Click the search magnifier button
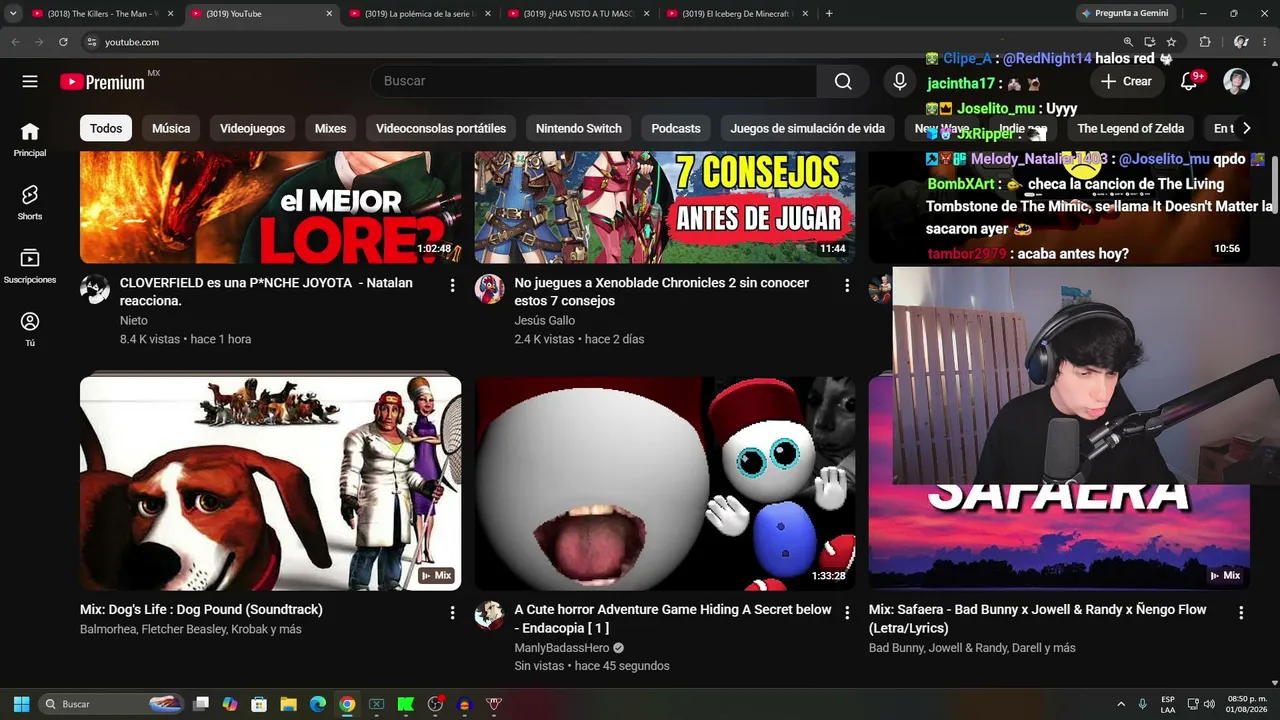This screenshot has height=720, width=1280. coord(843,81)
